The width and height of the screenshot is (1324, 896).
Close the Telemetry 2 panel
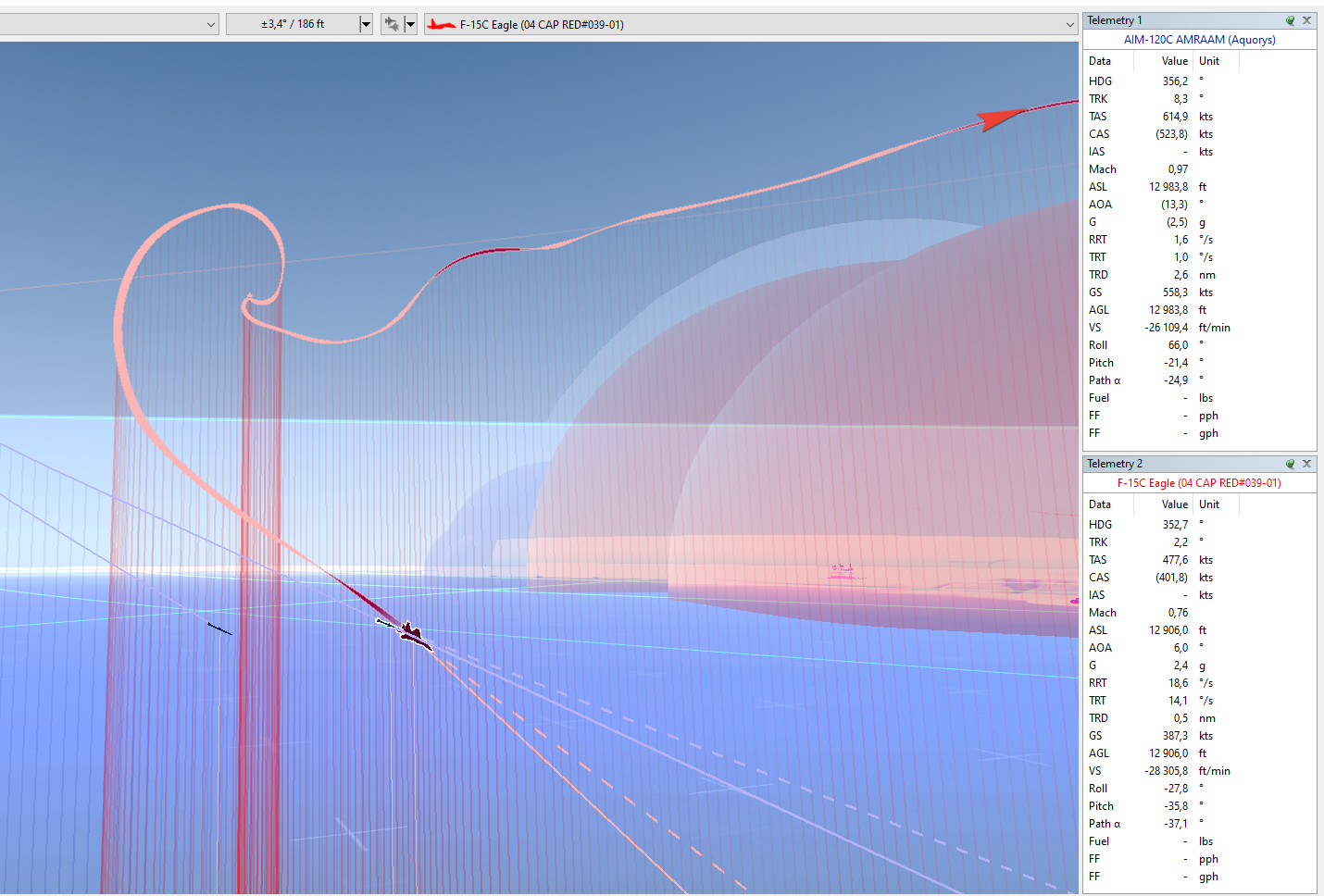[1306, 464]
